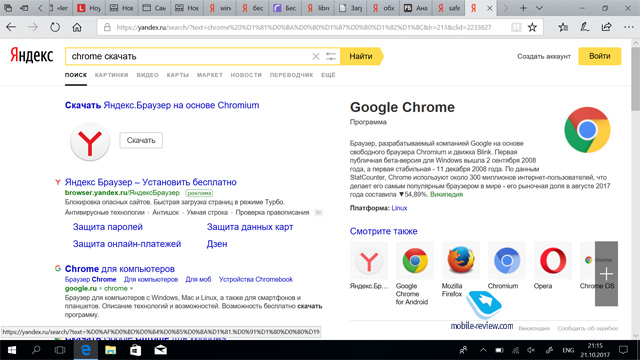
Task: Open Chrome для компьютеров result
Action: coord(120,269)
